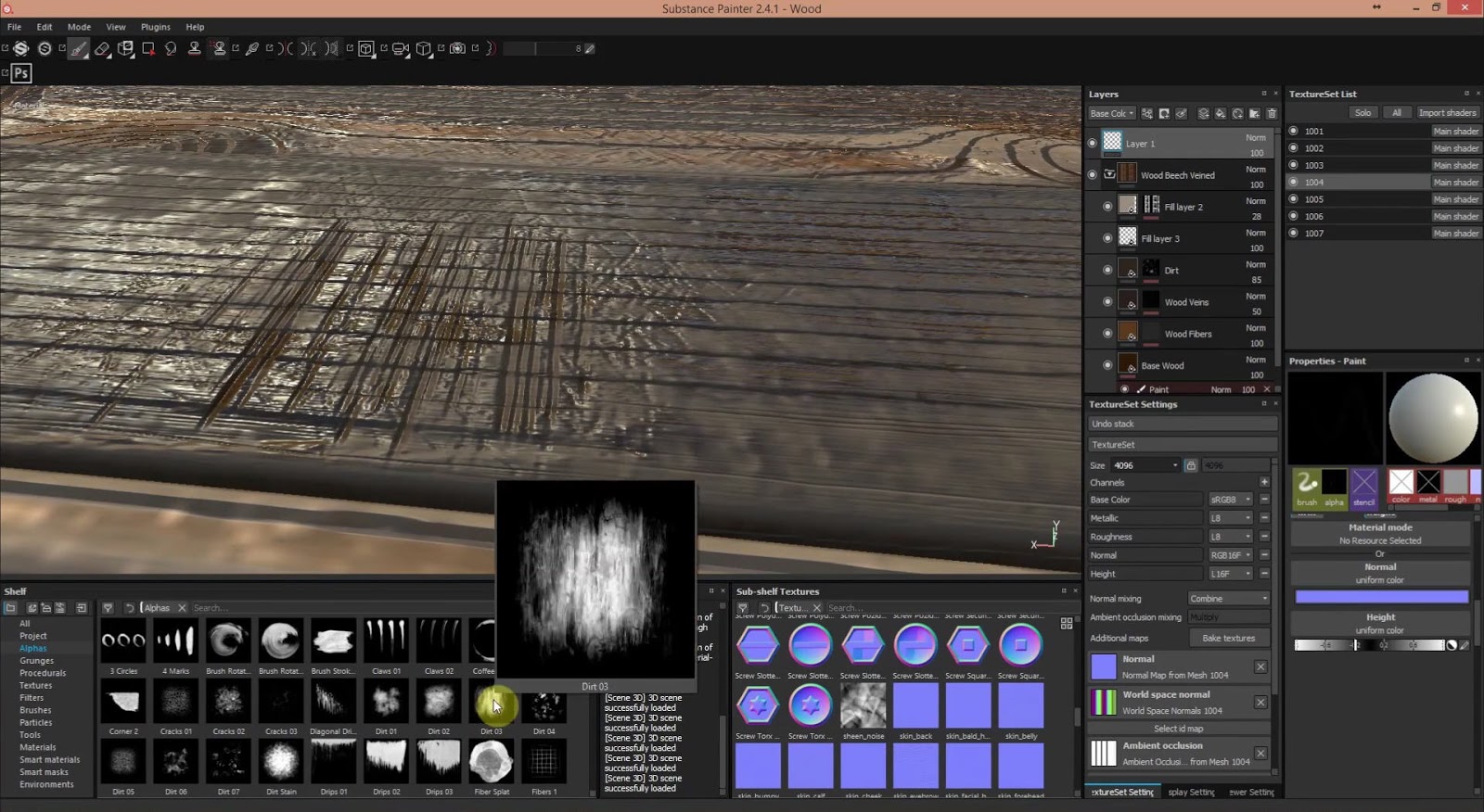Click the Photoshop export icon

coord(21,73)
